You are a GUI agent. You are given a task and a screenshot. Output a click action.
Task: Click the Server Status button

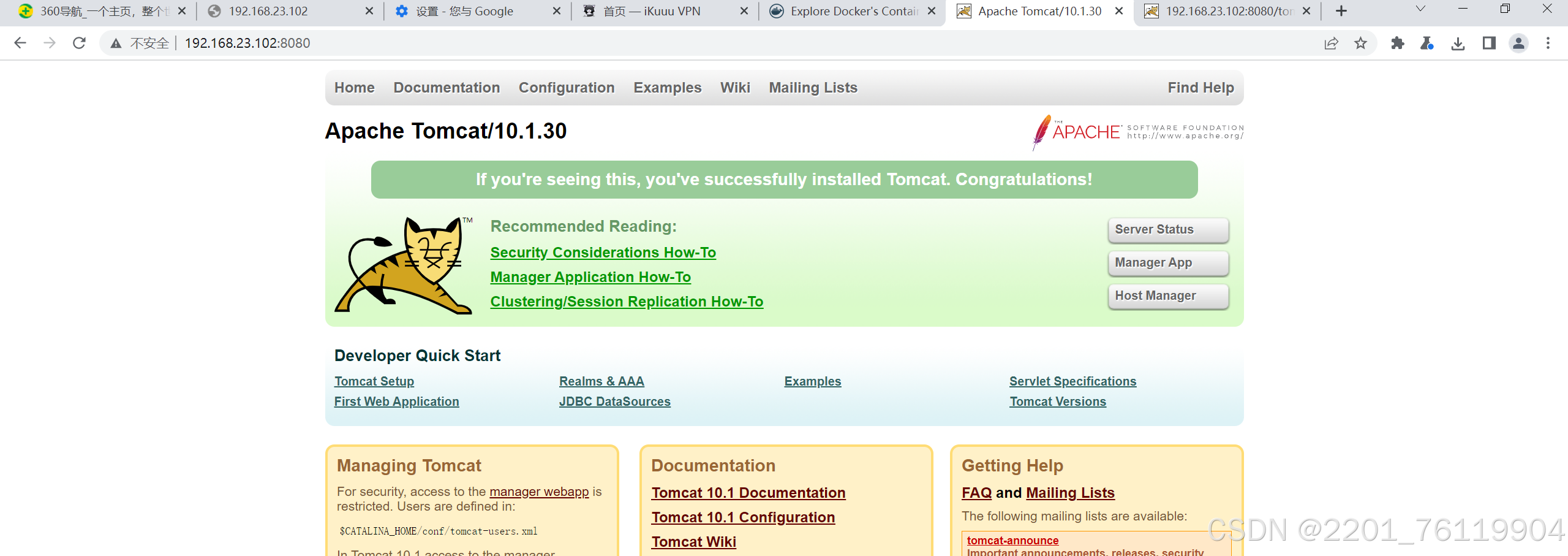[x=1168, y=230]
